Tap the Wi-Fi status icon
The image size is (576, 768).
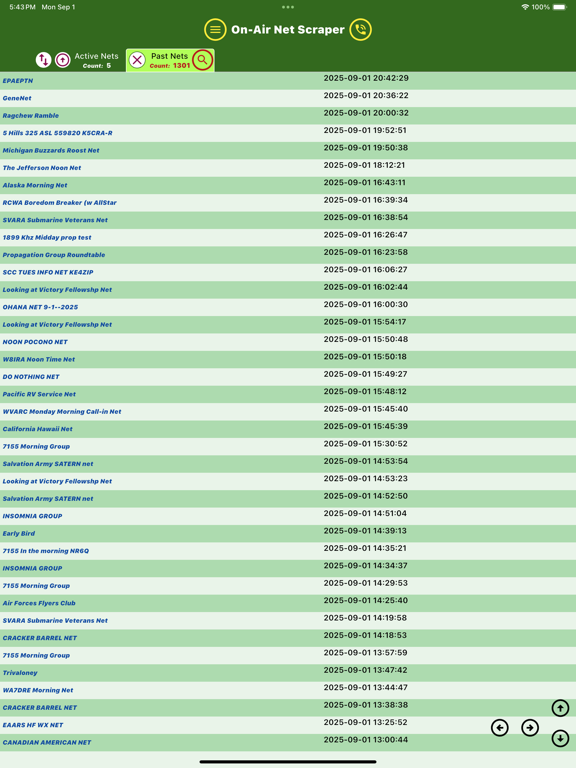525,7
